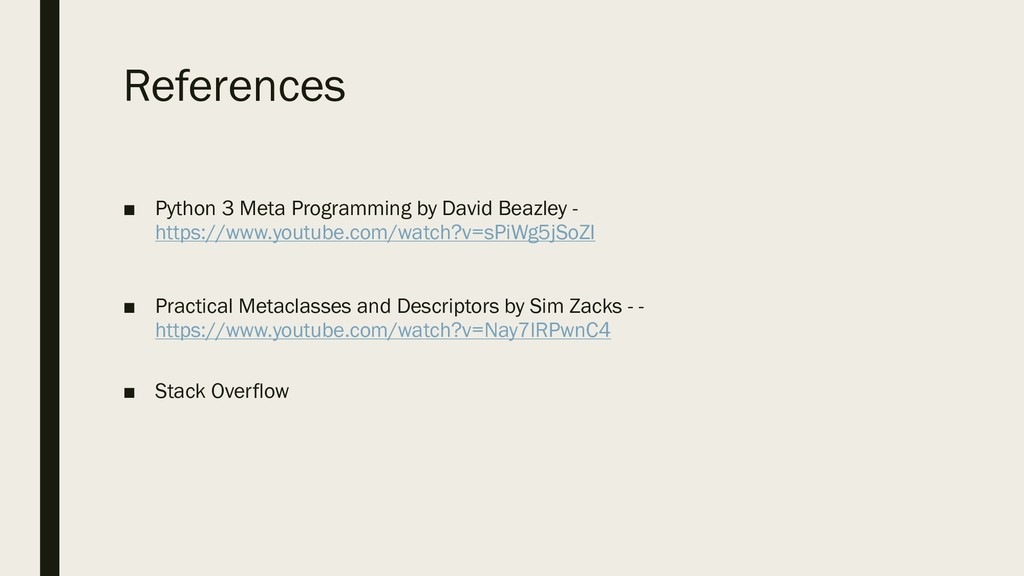This screenshot has height=576, width=1024.
Task: Click the "References" slide title
Action: pyautogui.click(x=234, y=86)
